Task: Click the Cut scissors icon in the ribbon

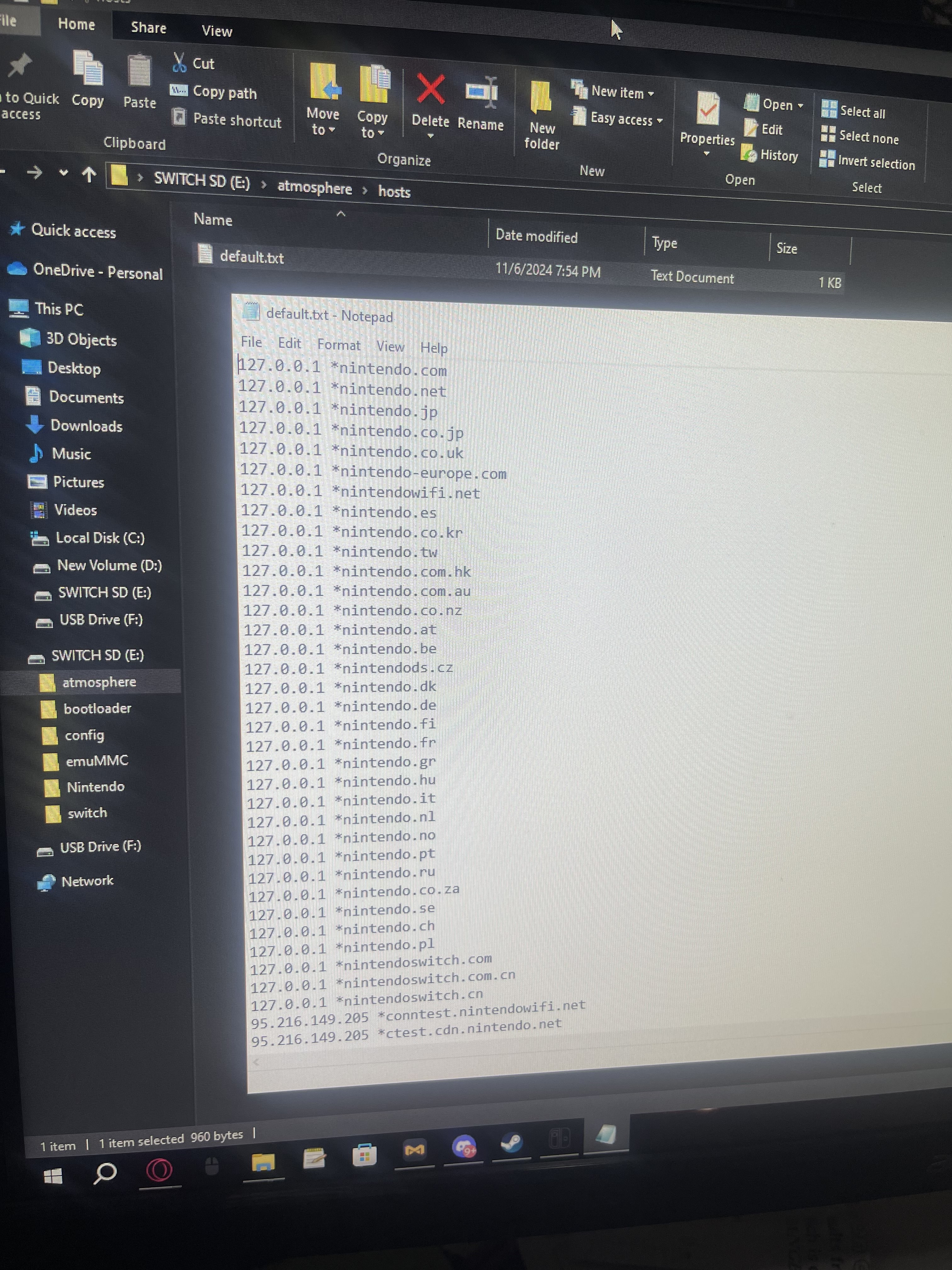Action: (x=179, y=62)
